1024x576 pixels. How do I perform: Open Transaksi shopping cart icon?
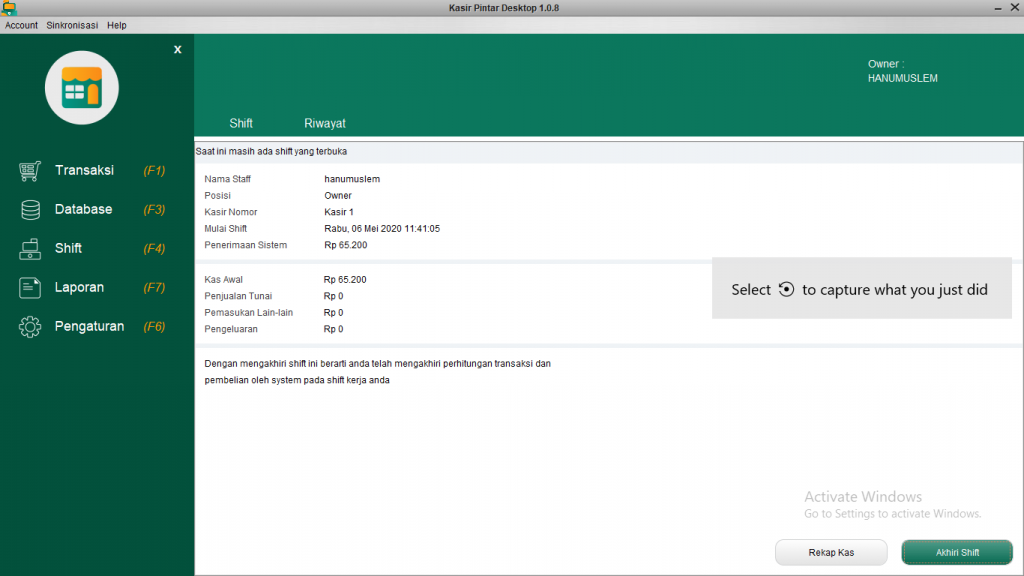click(29, 171)
